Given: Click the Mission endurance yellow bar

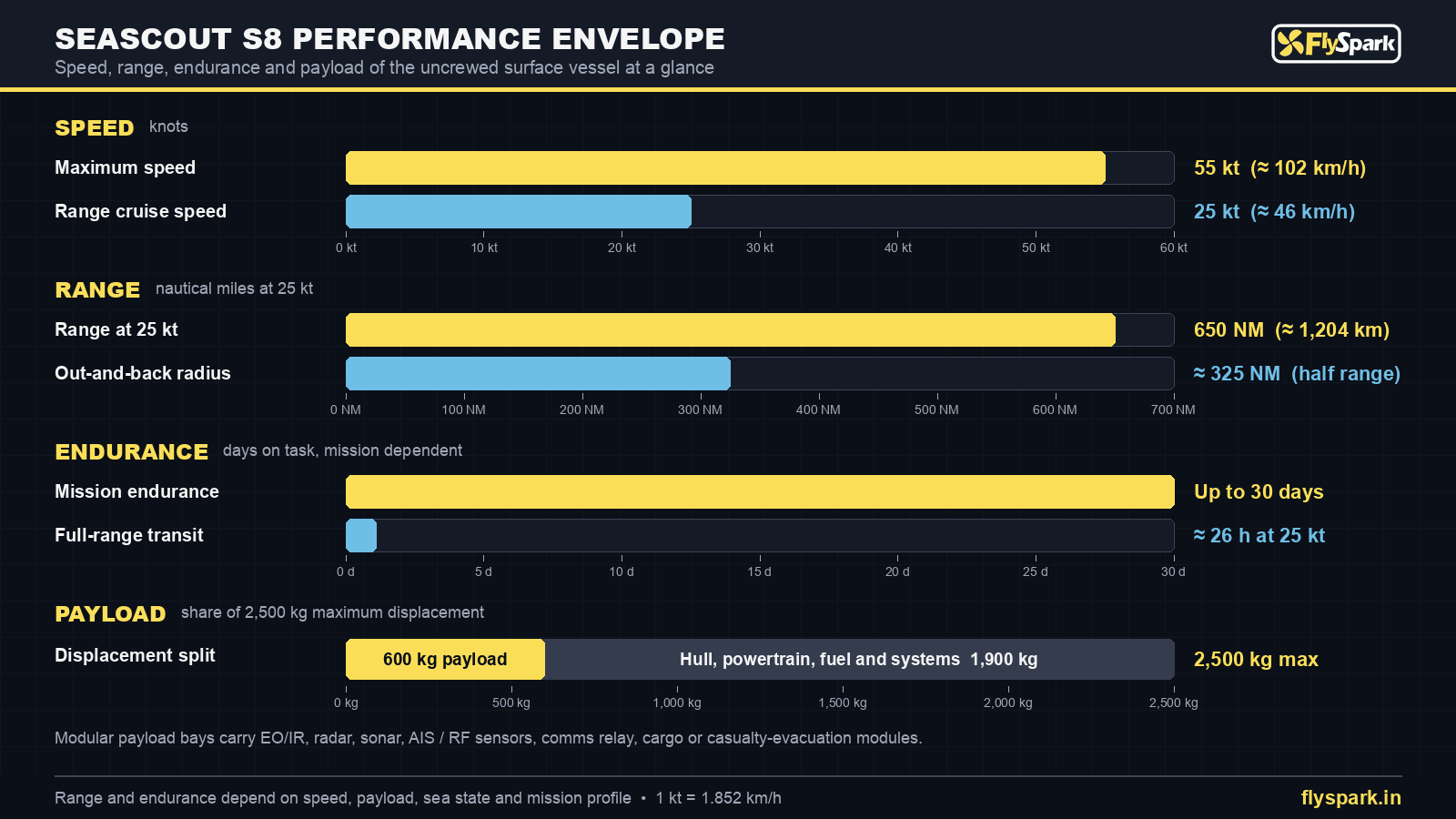Looking at the screenshot, I should click(760, 492).
